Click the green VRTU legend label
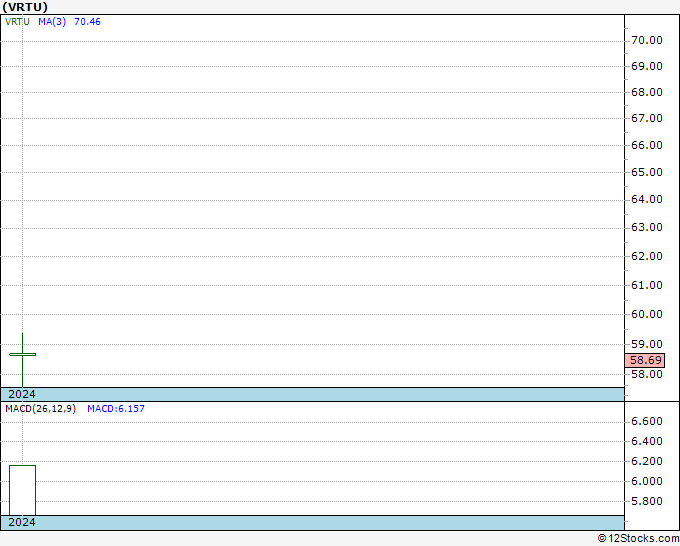680x546 pixels. pyautogui.click(x=17, y=22)
